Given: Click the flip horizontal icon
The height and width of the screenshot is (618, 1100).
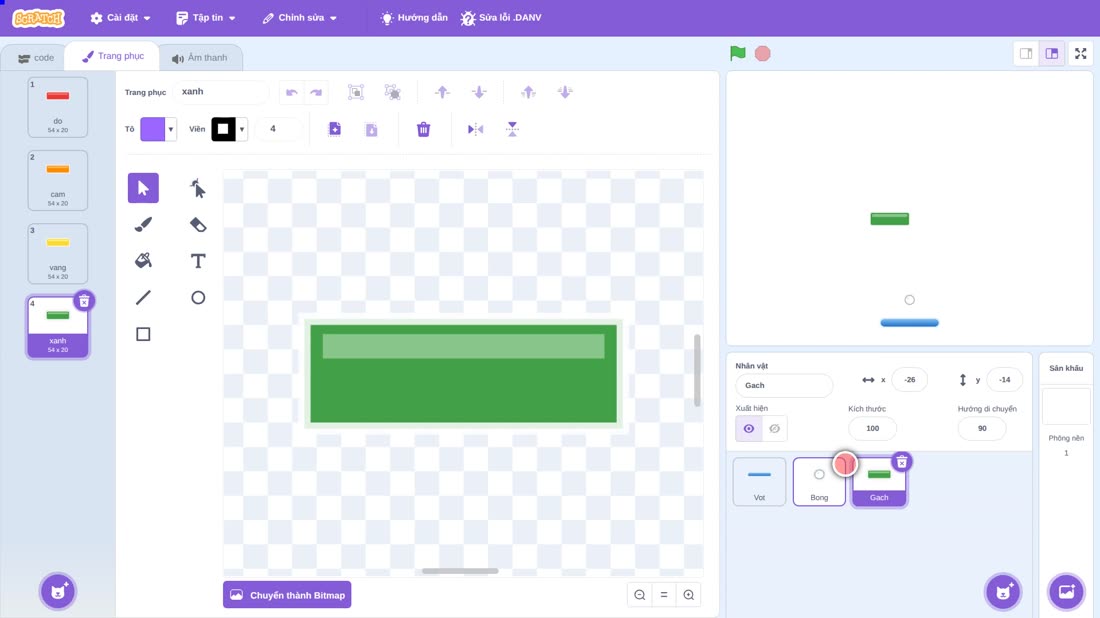Looking at the screenshot, I should [x=475, y=129].
